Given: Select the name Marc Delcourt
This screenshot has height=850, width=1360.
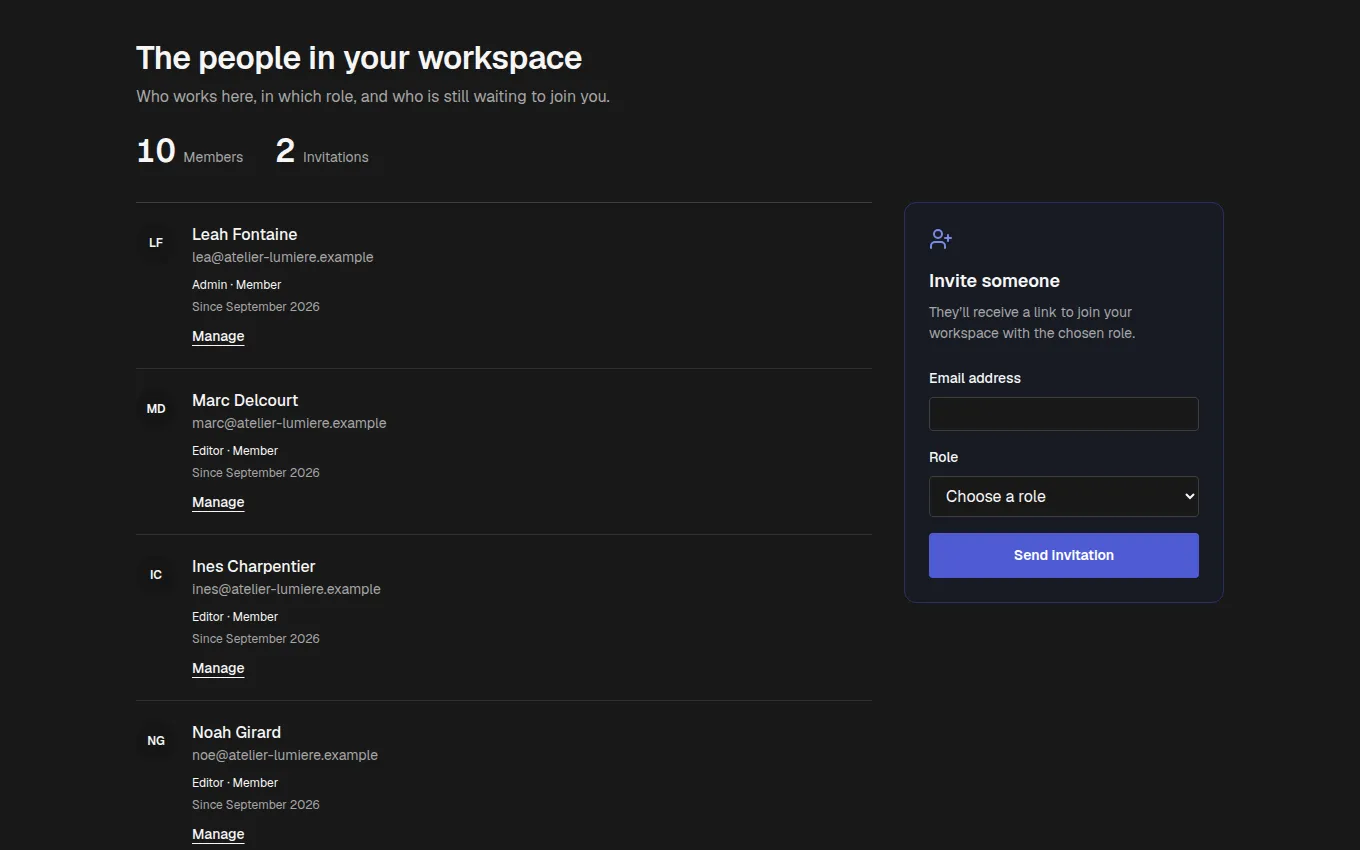Looking at the screenshot, I should [245, 400].
